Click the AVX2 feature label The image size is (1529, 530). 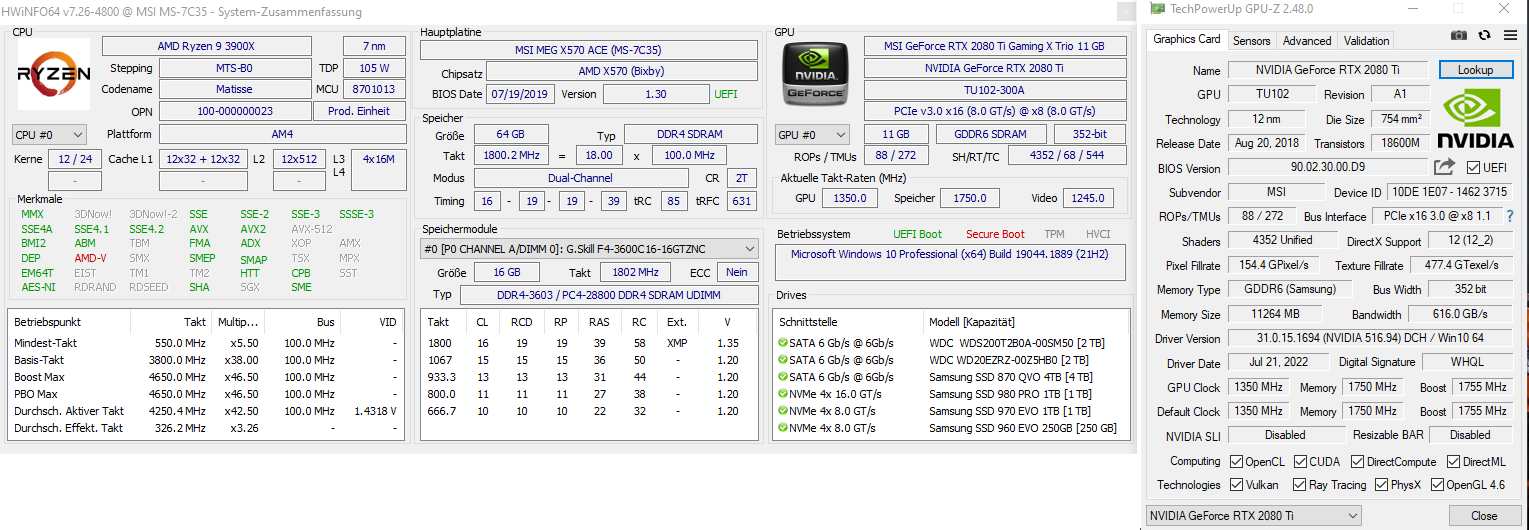click(253, 228)
